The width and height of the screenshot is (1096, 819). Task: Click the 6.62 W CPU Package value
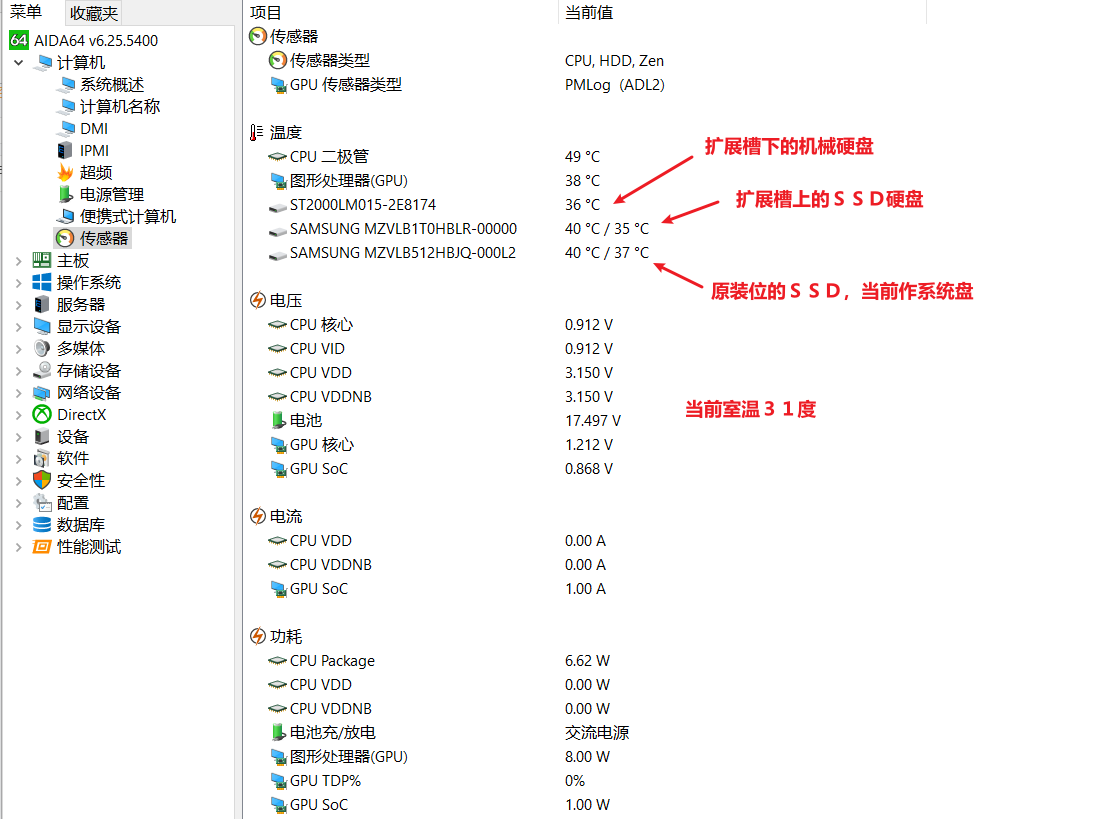[x=587, y=661]
